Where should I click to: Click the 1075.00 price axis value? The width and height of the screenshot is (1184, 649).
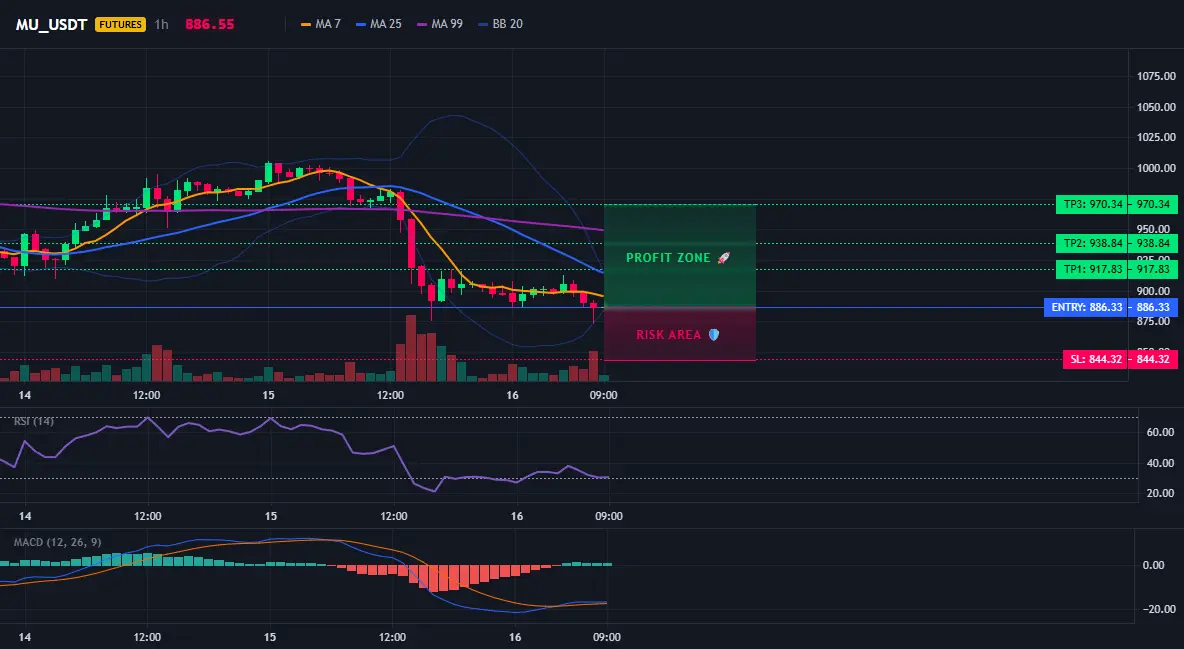(1156, 76)
